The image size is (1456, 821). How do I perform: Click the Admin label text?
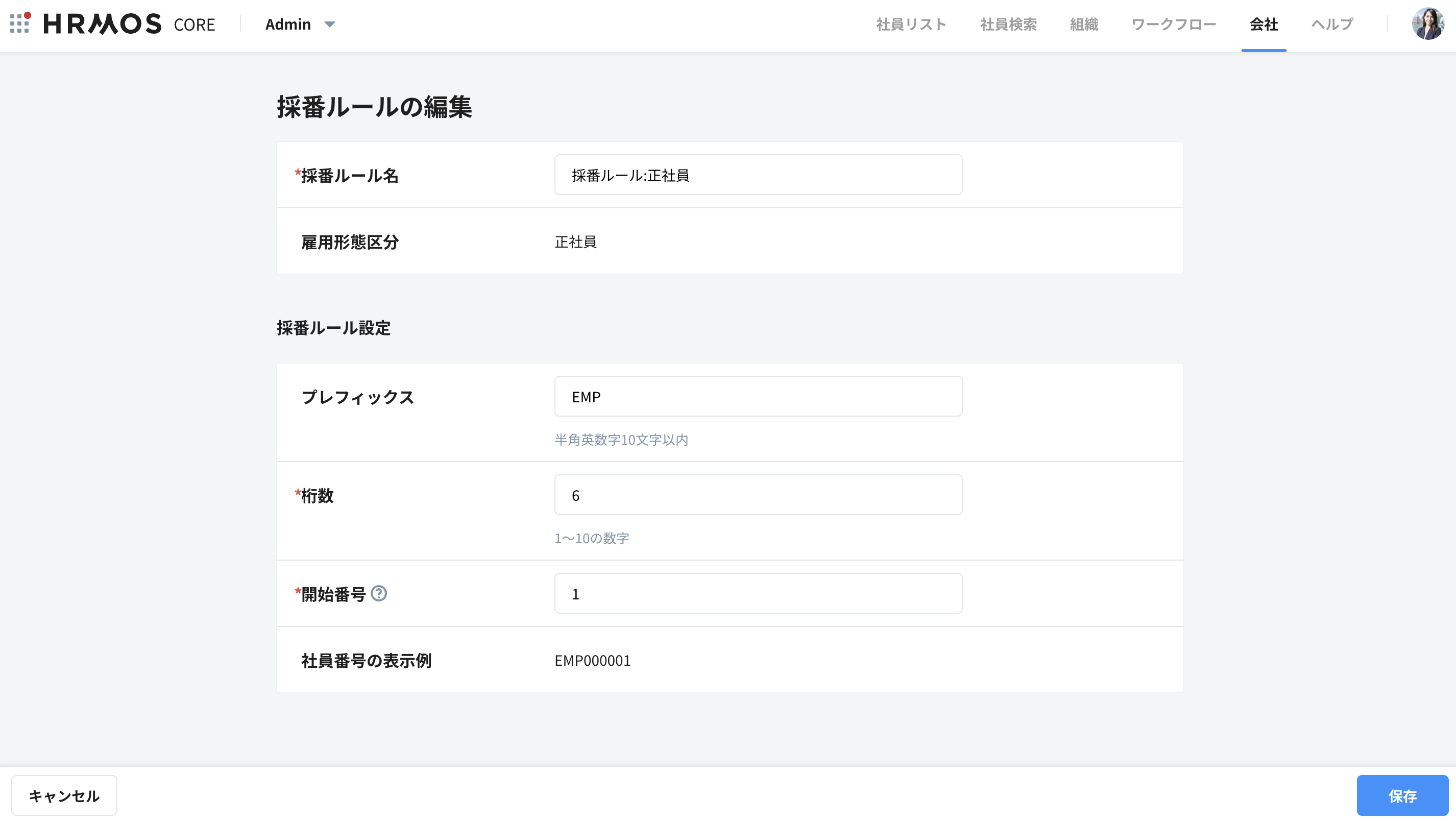click(x=288, y=25)
